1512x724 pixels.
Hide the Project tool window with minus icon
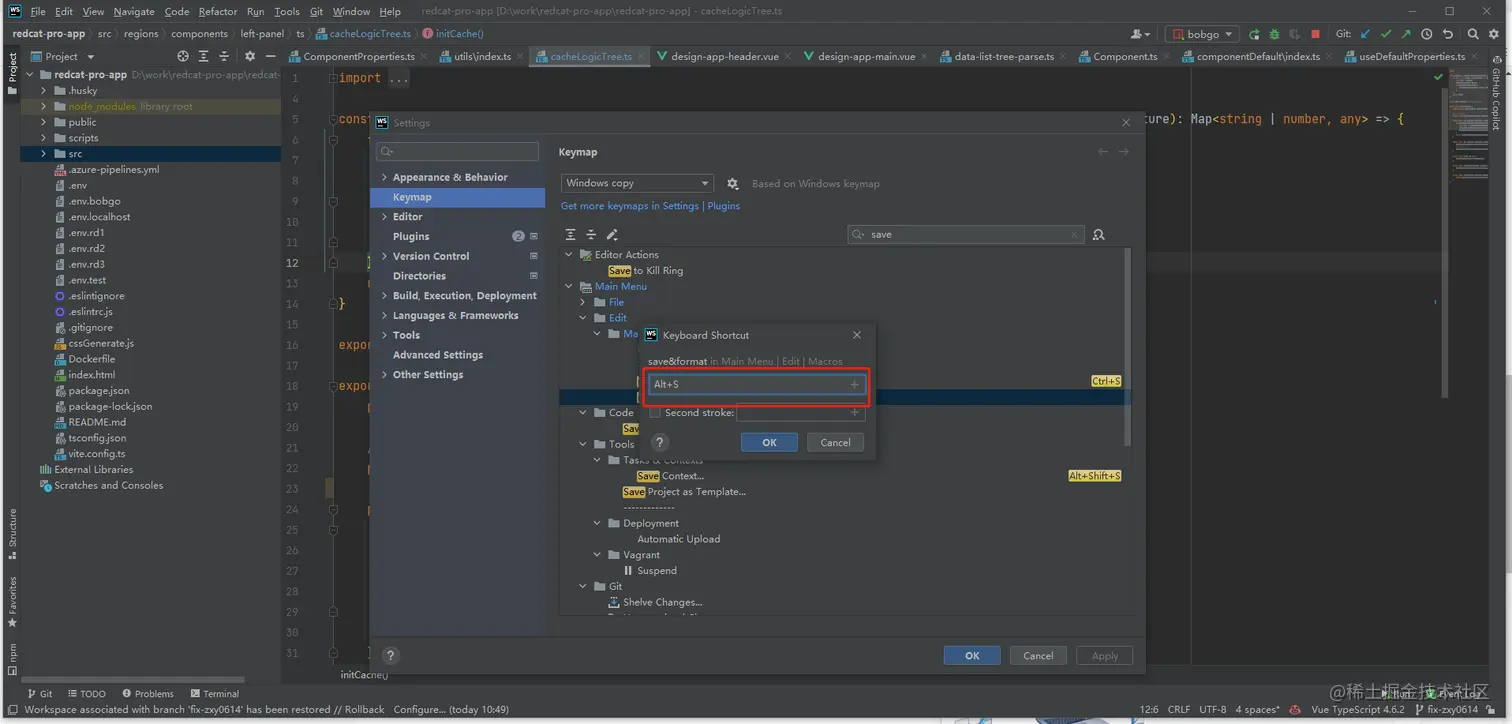(x=269, y=57)
